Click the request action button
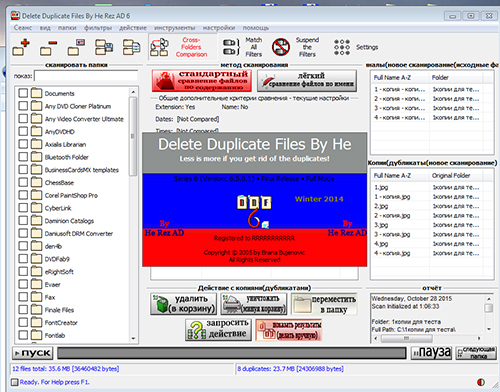 pos(218,330)
